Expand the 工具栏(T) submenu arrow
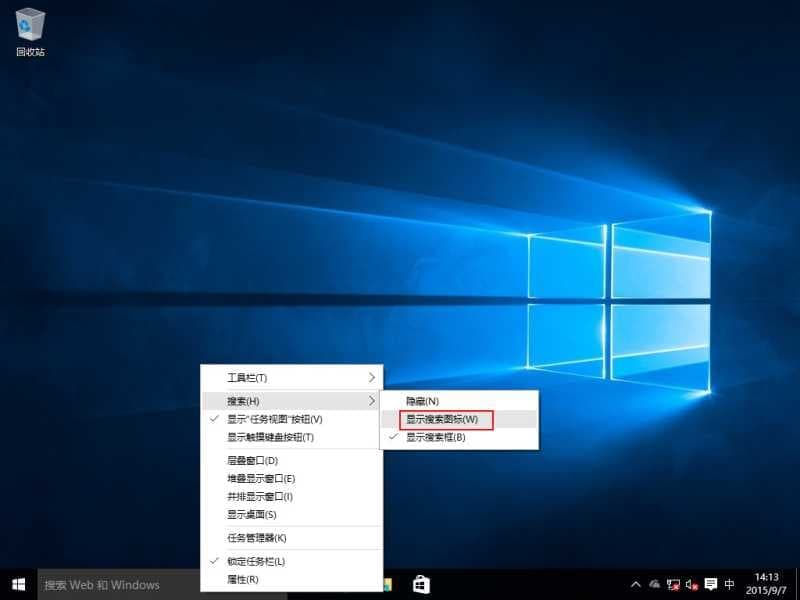The image size is (800, 600). tap(371, 378)
